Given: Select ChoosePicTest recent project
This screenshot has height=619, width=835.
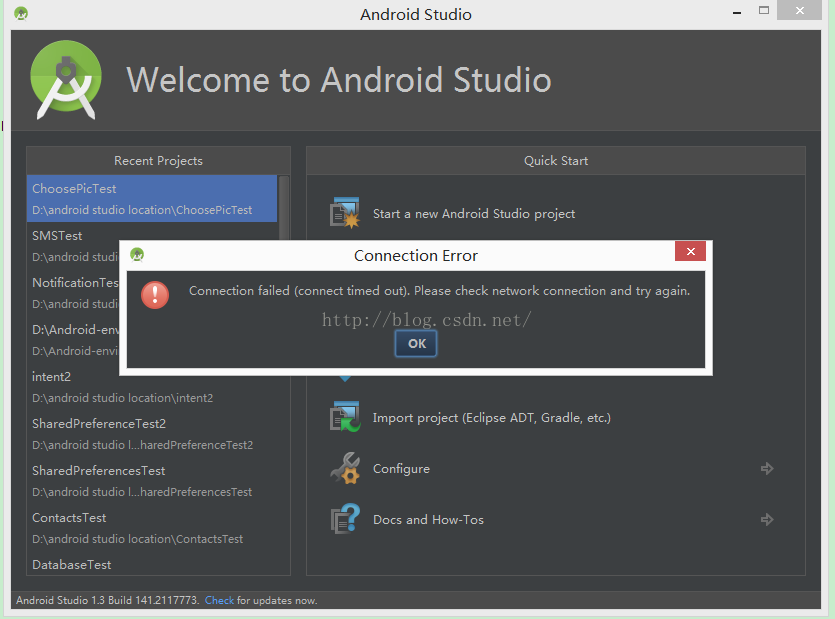Looking at the screenshot, I should 152,199.
